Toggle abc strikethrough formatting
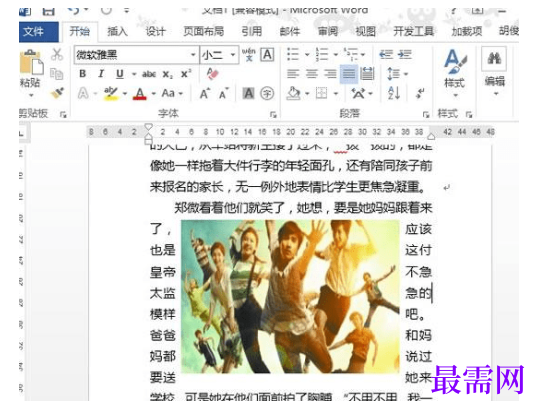The height and width of the screenshot is (411, 543). pos(149,74)
